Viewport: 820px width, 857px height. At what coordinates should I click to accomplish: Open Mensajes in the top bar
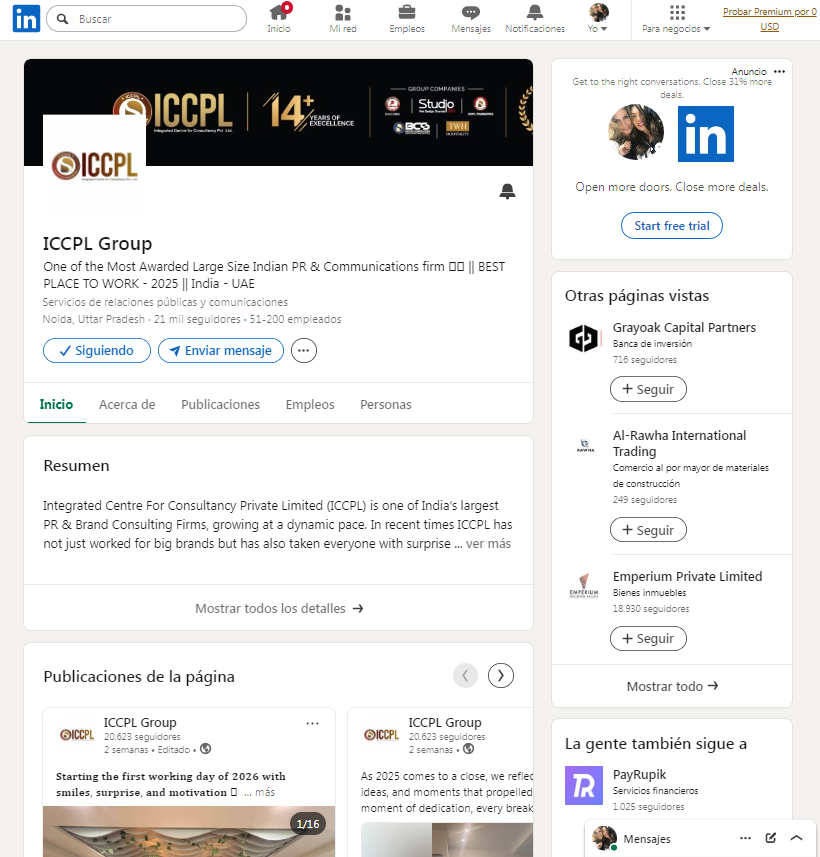[471, 19]
